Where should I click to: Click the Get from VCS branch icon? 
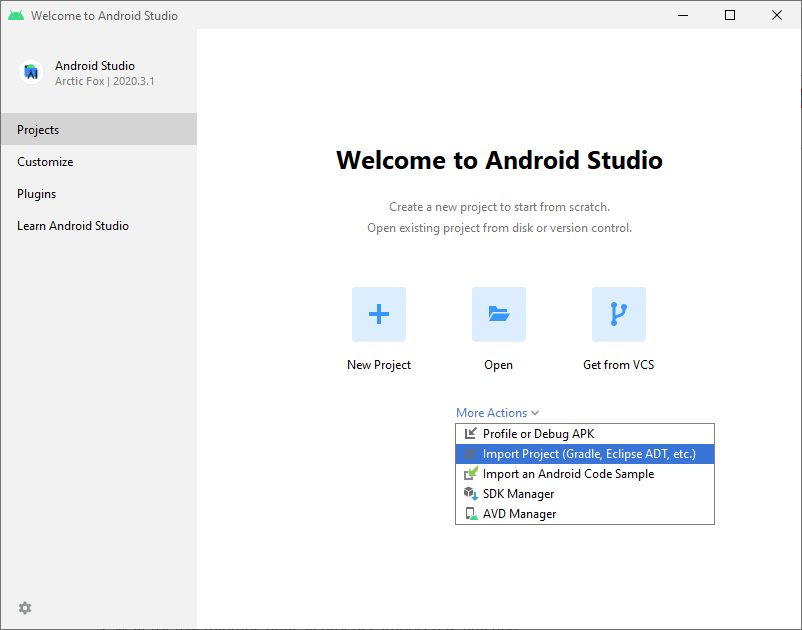619,314
